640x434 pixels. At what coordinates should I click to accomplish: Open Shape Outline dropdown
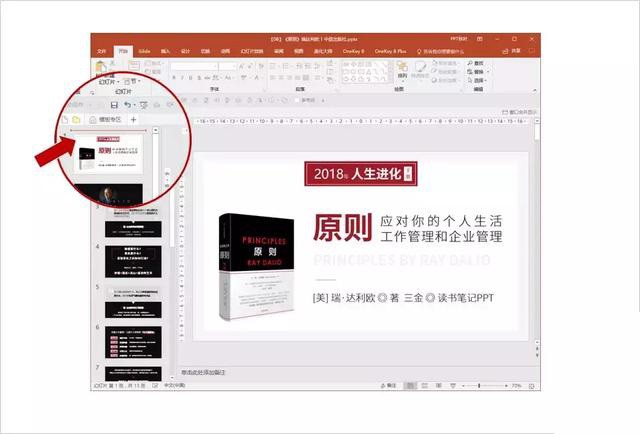(x=445, y=72)
